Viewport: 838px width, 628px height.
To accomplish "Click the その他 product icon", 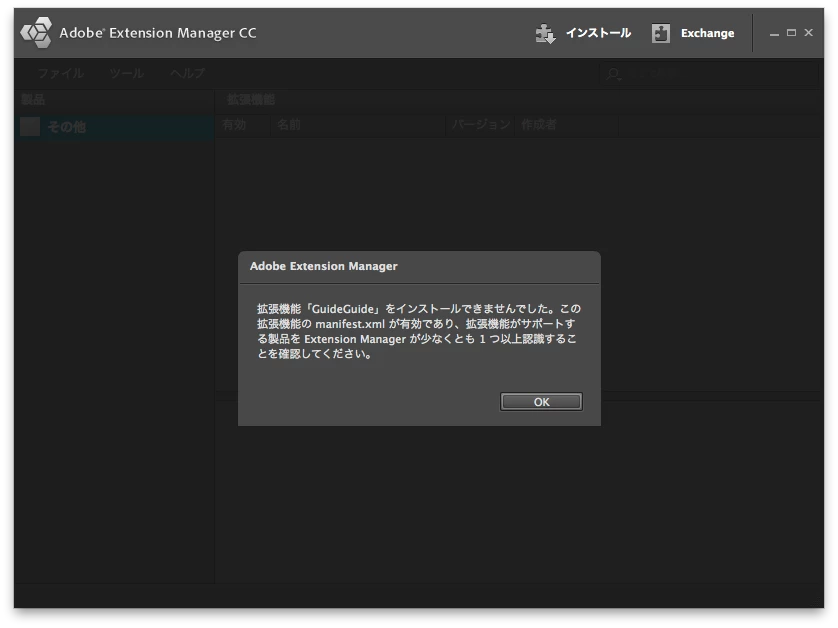I will pos(30,127).
